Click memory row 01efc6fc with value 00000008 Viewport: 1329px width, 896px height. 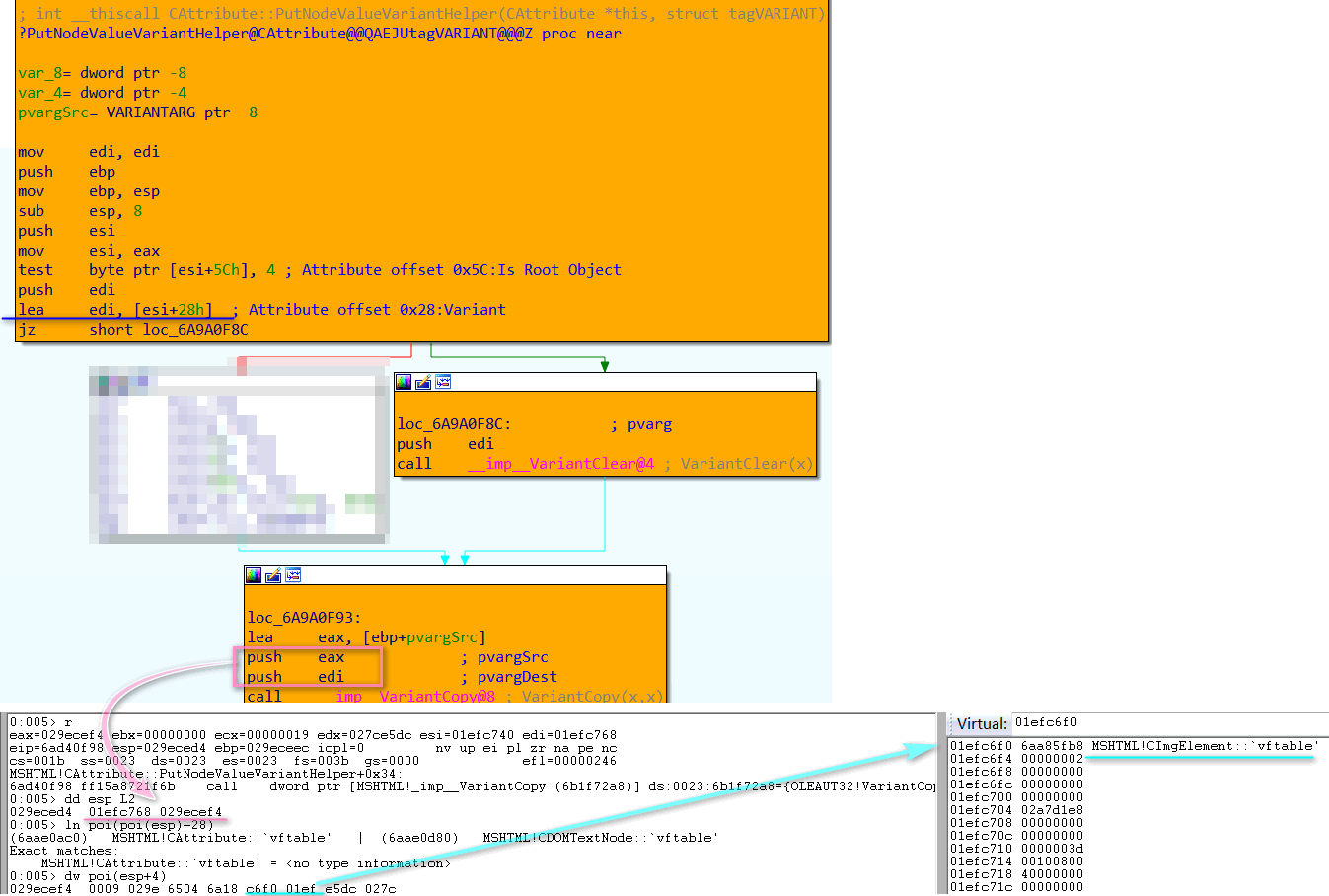point(1016,784)
